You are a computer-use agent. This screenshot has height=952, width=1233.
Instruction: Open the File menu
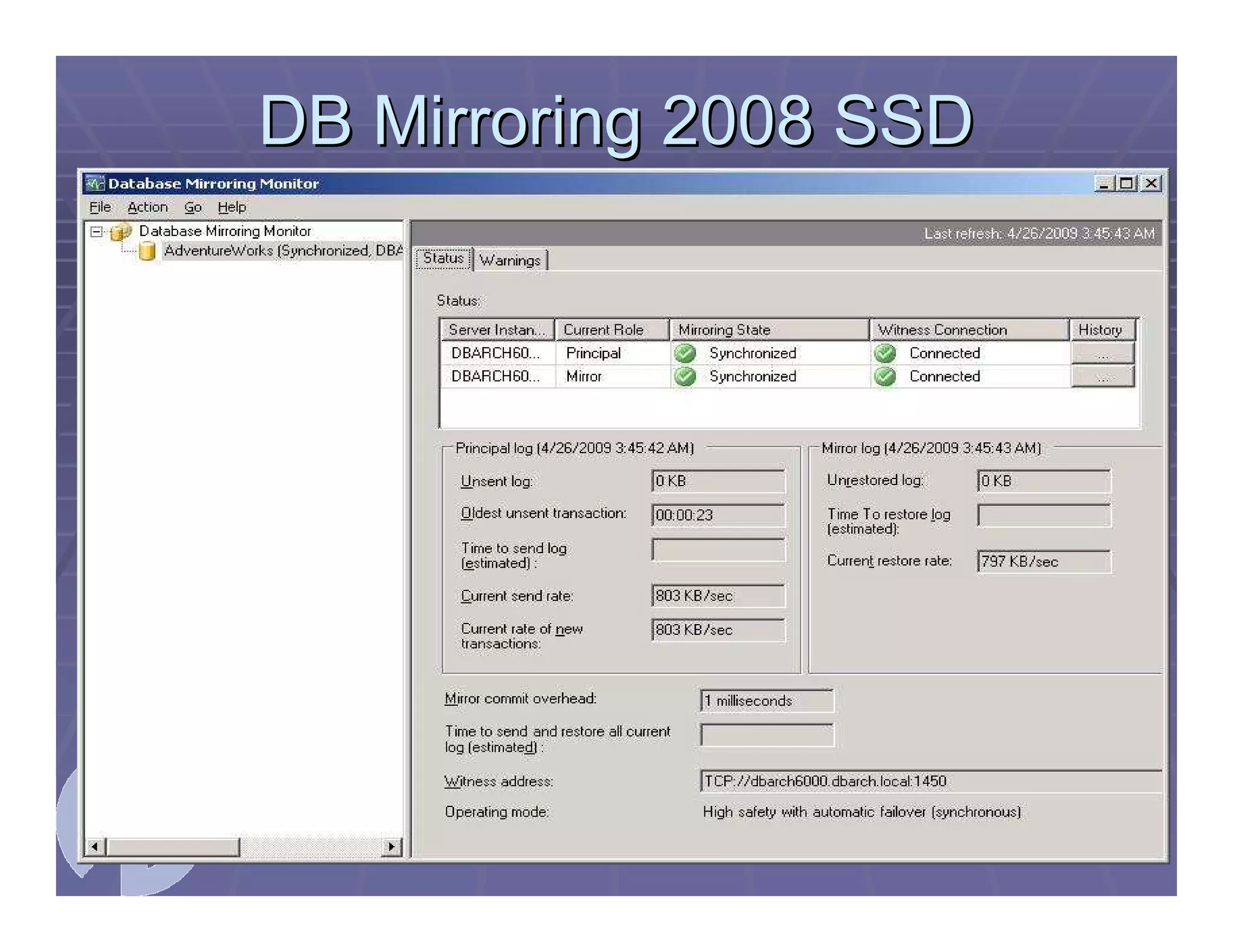(x=100, y=207)
